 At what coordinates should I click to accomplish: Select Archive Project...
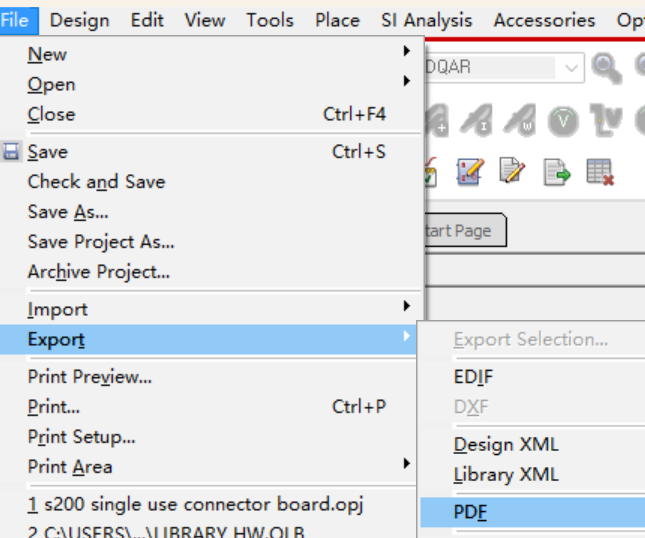(212, 272)
